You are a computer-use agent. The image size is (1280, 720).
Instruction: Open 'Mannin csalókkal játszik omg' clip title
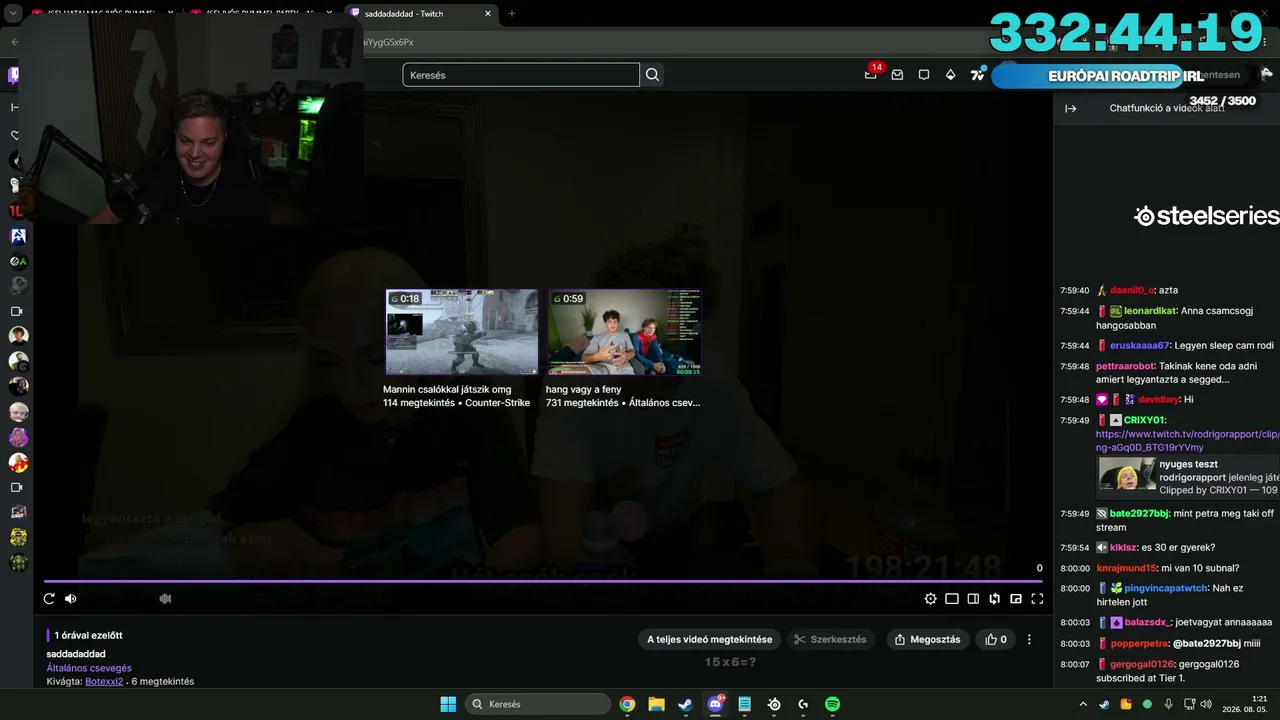click(x=447, y=390)
